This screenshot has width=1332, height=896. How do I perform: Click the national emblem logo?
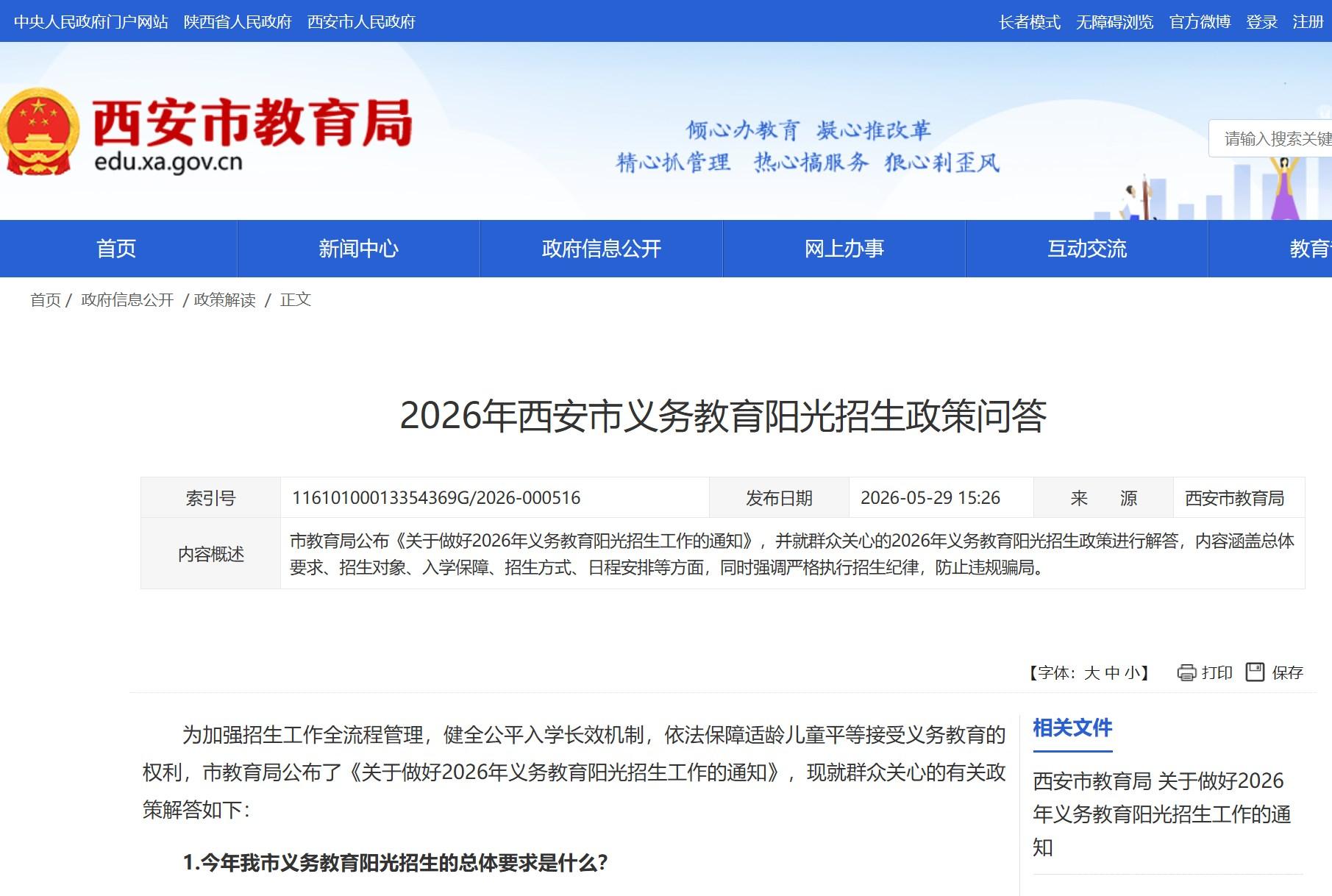[x=38, y=132]
